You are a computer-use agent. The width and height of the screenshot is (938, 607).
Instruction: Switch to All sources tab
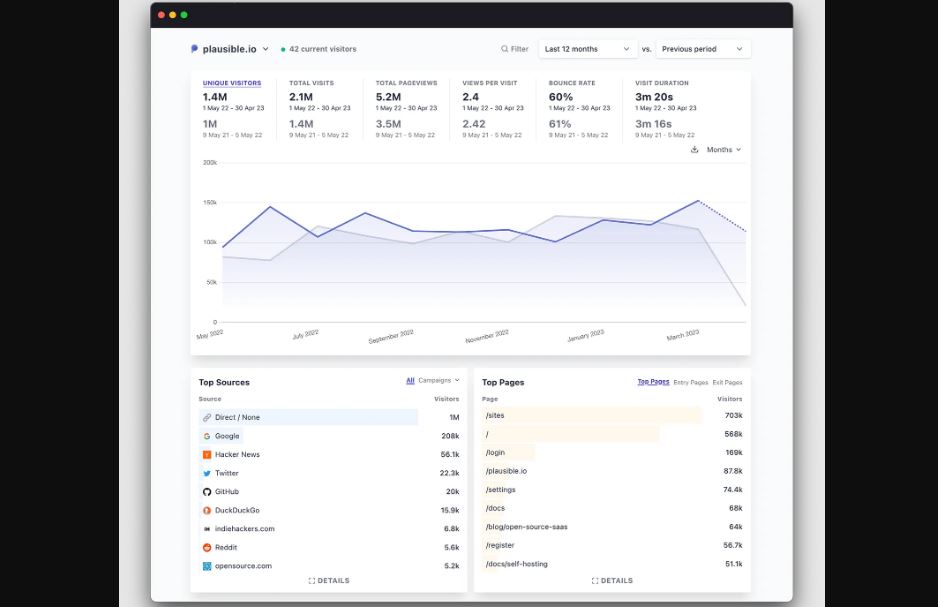[410, 380]
